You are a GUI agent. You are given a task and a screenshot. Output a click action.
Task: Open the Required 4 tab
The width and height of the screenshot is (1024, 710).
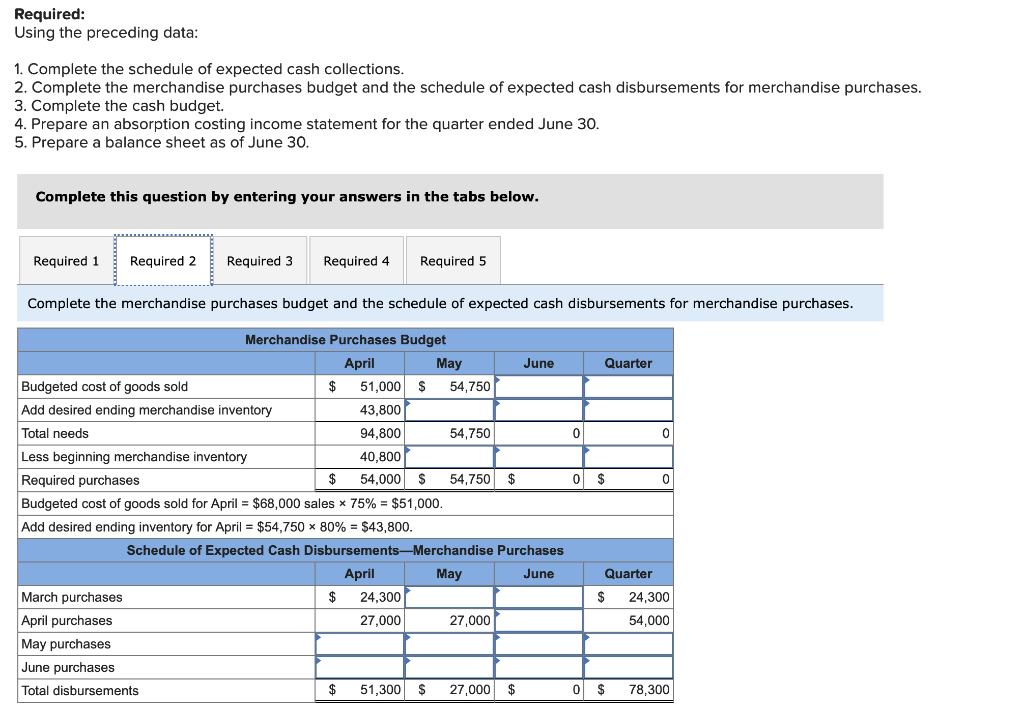(356, 260)
